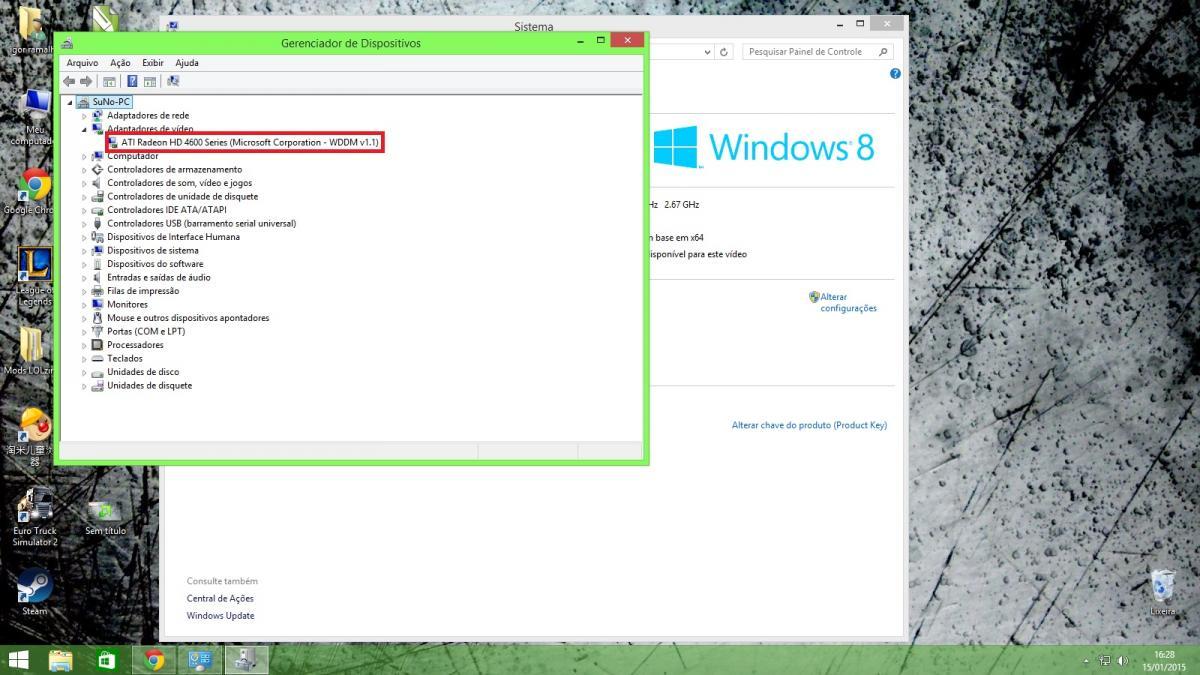Switch to Control Panel taskbar button
The width and height of the screenshot is (1200, 675).
pyautogui.click(x=199, y=660)
